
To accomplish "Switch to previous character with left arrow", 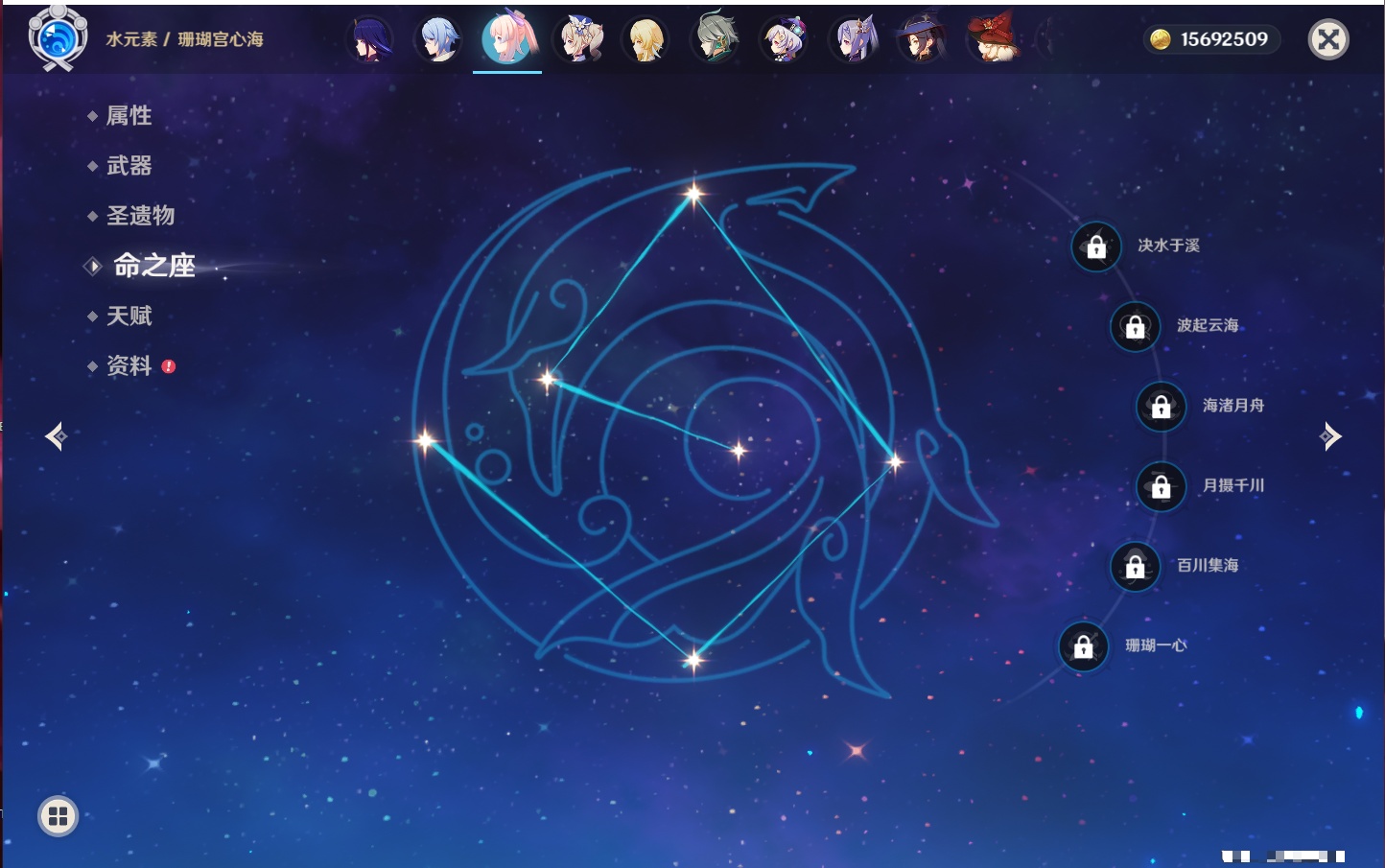I will (x=56, y=436).
